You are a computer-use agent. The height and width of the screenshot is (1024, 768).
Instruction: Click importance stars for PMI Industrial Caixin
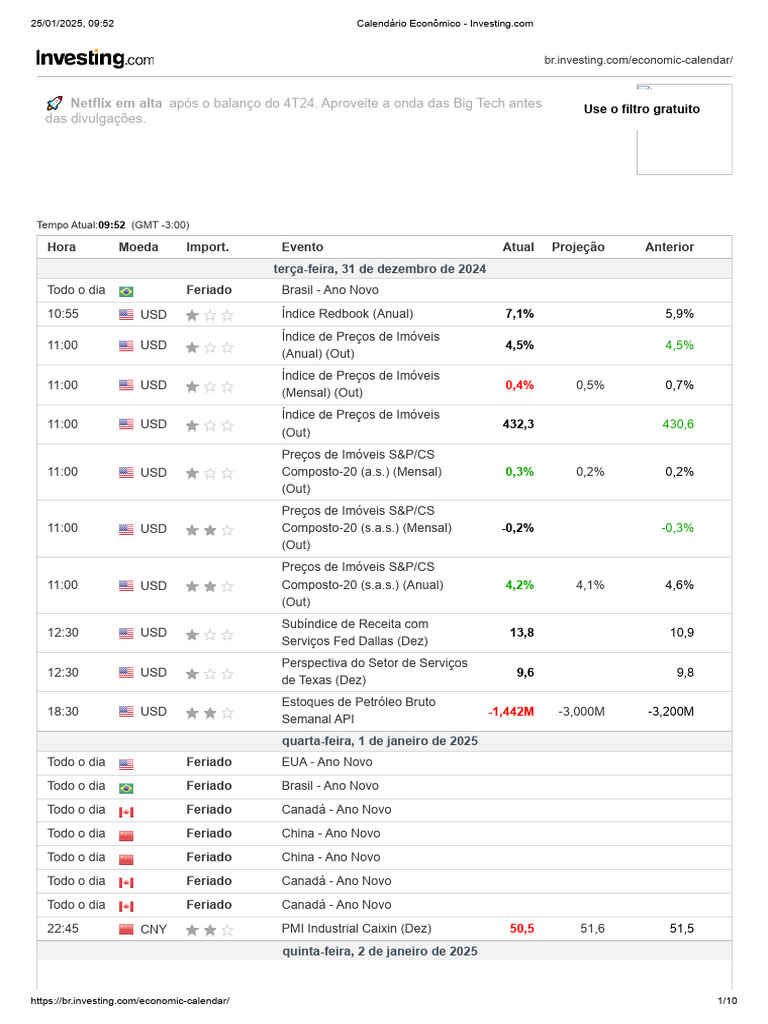point(209,930)
